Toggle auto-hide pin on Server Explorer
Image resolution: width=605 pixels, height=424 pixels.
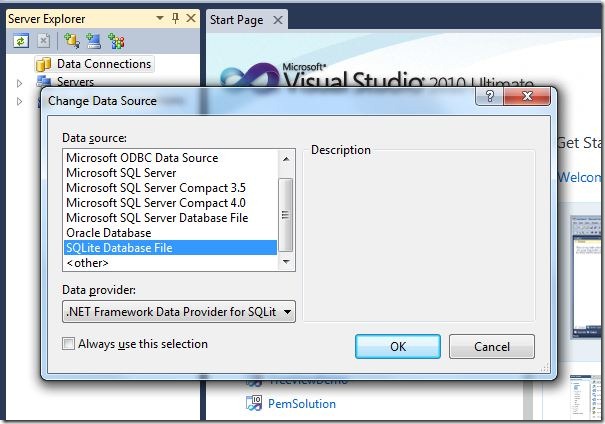[x=176, y=18]
